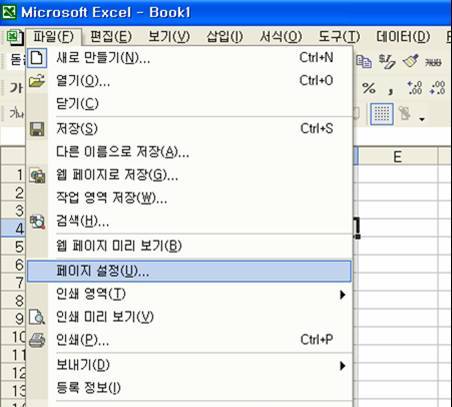
Task: Open the 데이터(D) menu
Action: 403,37
